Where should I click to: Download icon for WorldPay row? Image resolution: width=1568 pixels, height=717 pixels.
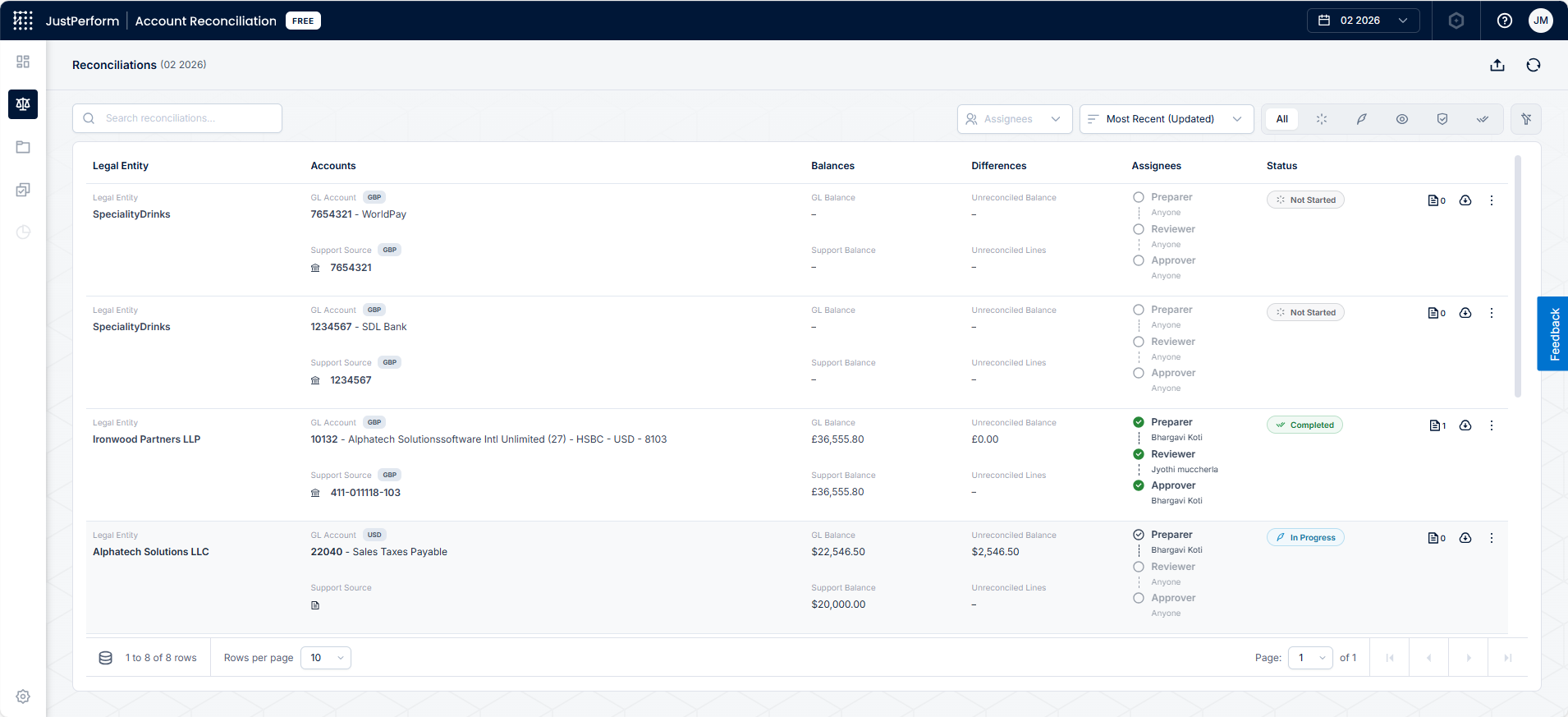(x=1465, y=200)
